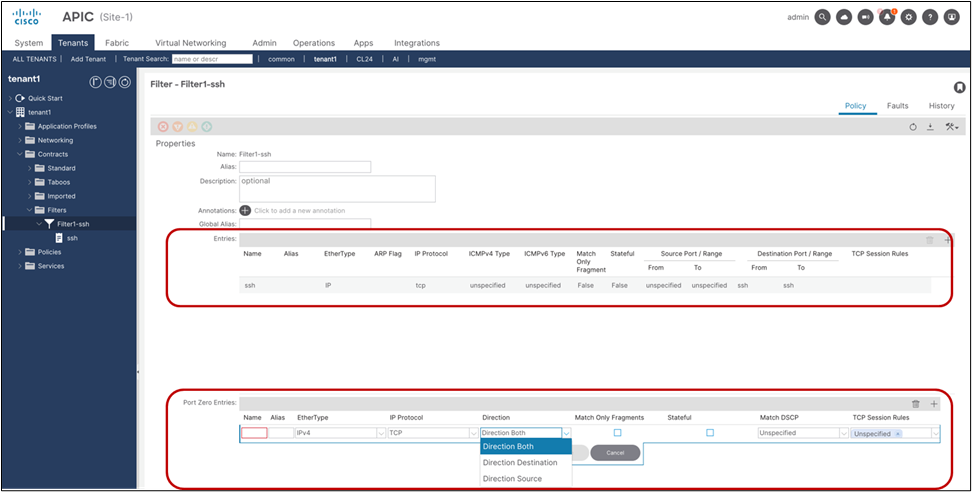Collapse the Contracts folder
972x492 pixels.
20,154
